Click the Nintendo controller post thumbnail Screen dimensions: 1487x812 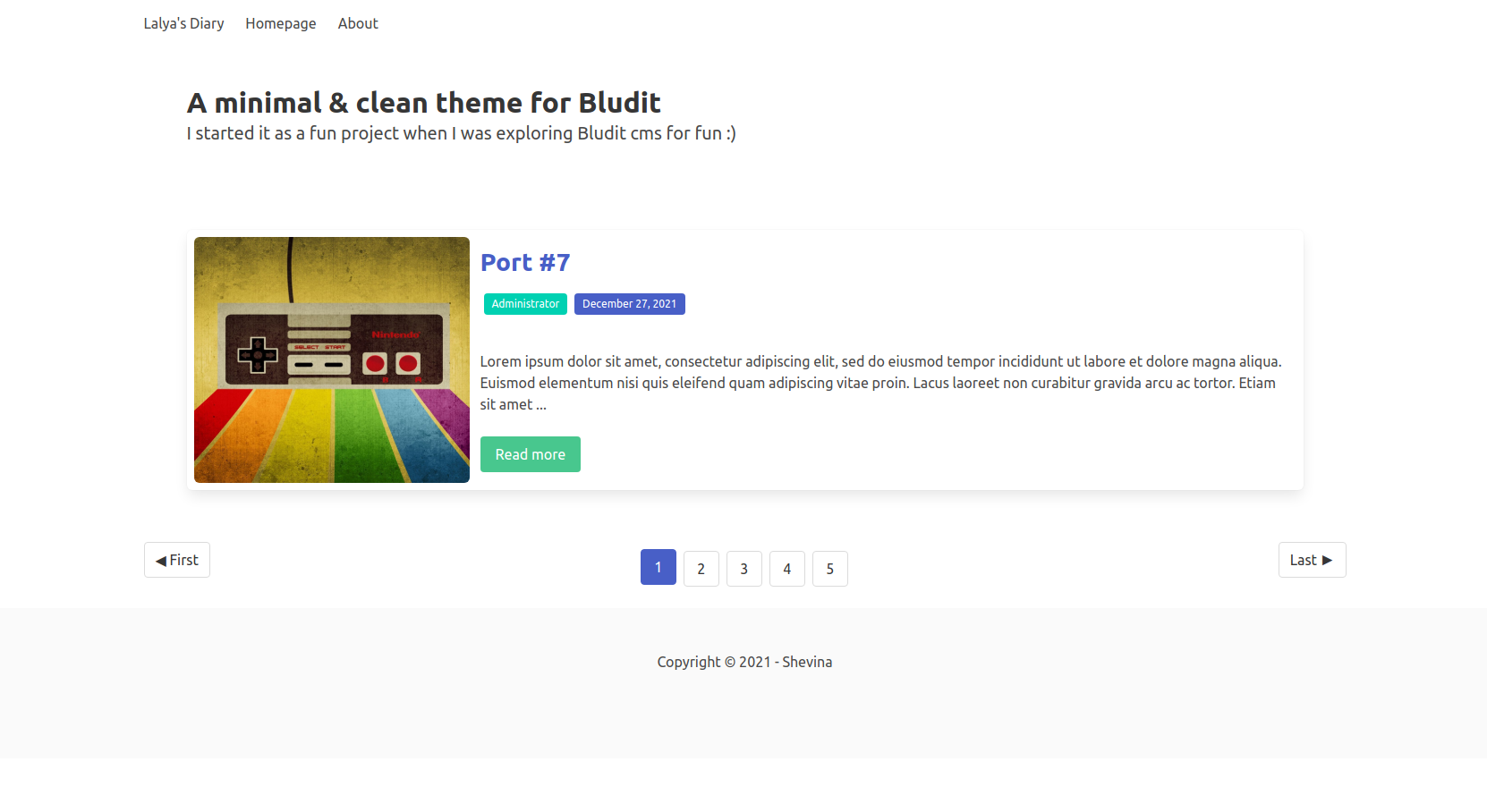tap(332, 359)
